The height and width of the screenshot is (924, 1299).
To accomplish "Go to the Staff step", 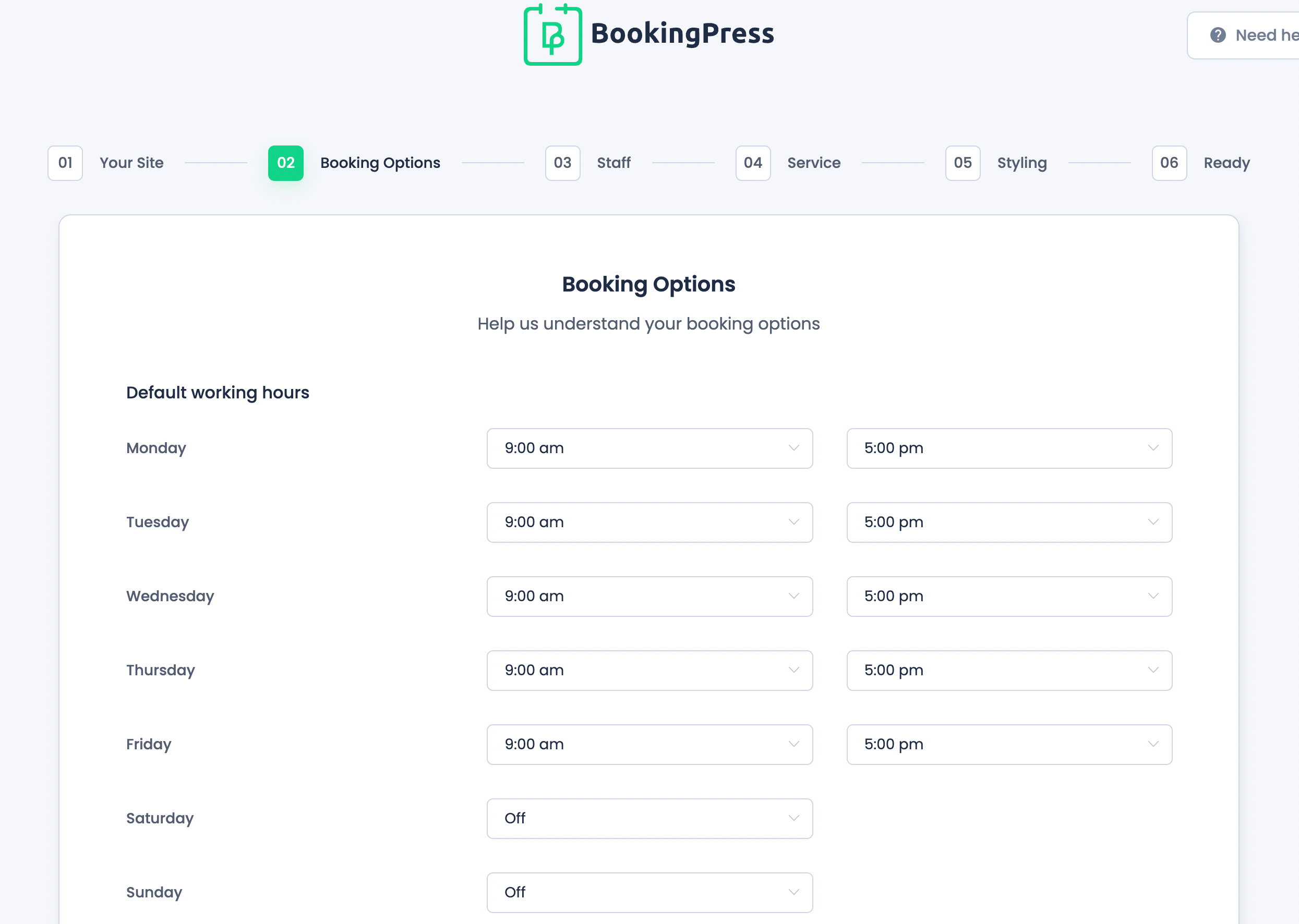I will (614, 163).
